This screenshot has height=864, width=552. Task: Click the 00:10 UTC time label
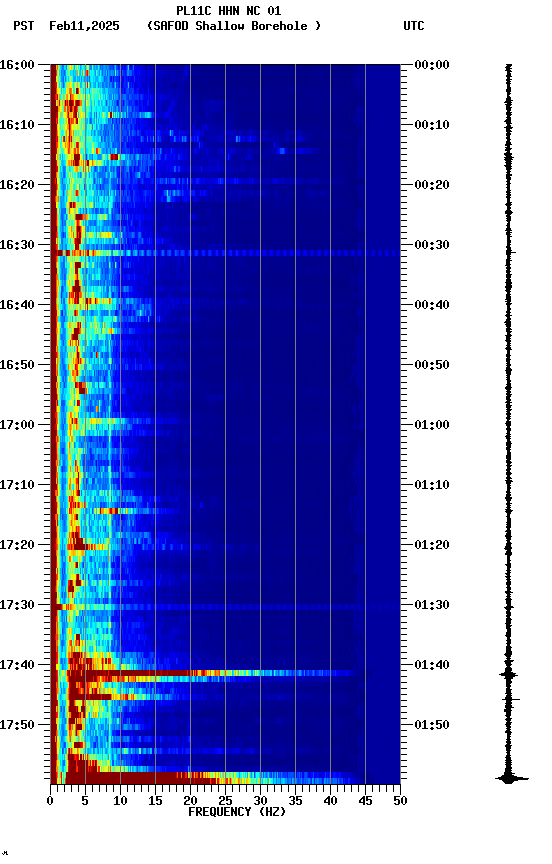click(432, 125)
